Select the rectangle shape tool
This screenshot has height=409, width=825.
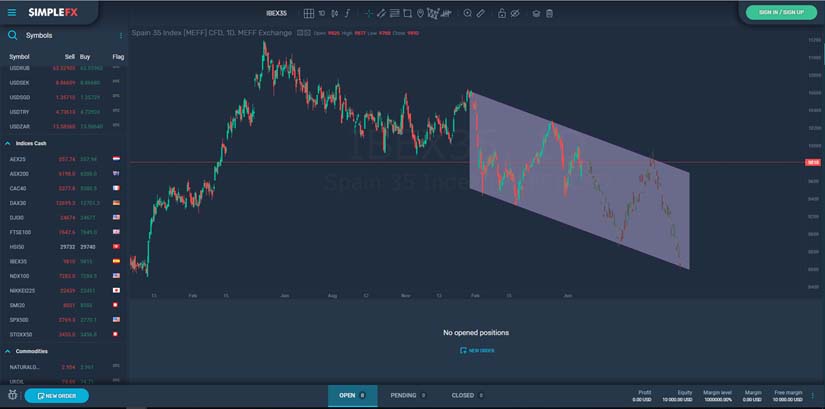[x=407, y=14]
